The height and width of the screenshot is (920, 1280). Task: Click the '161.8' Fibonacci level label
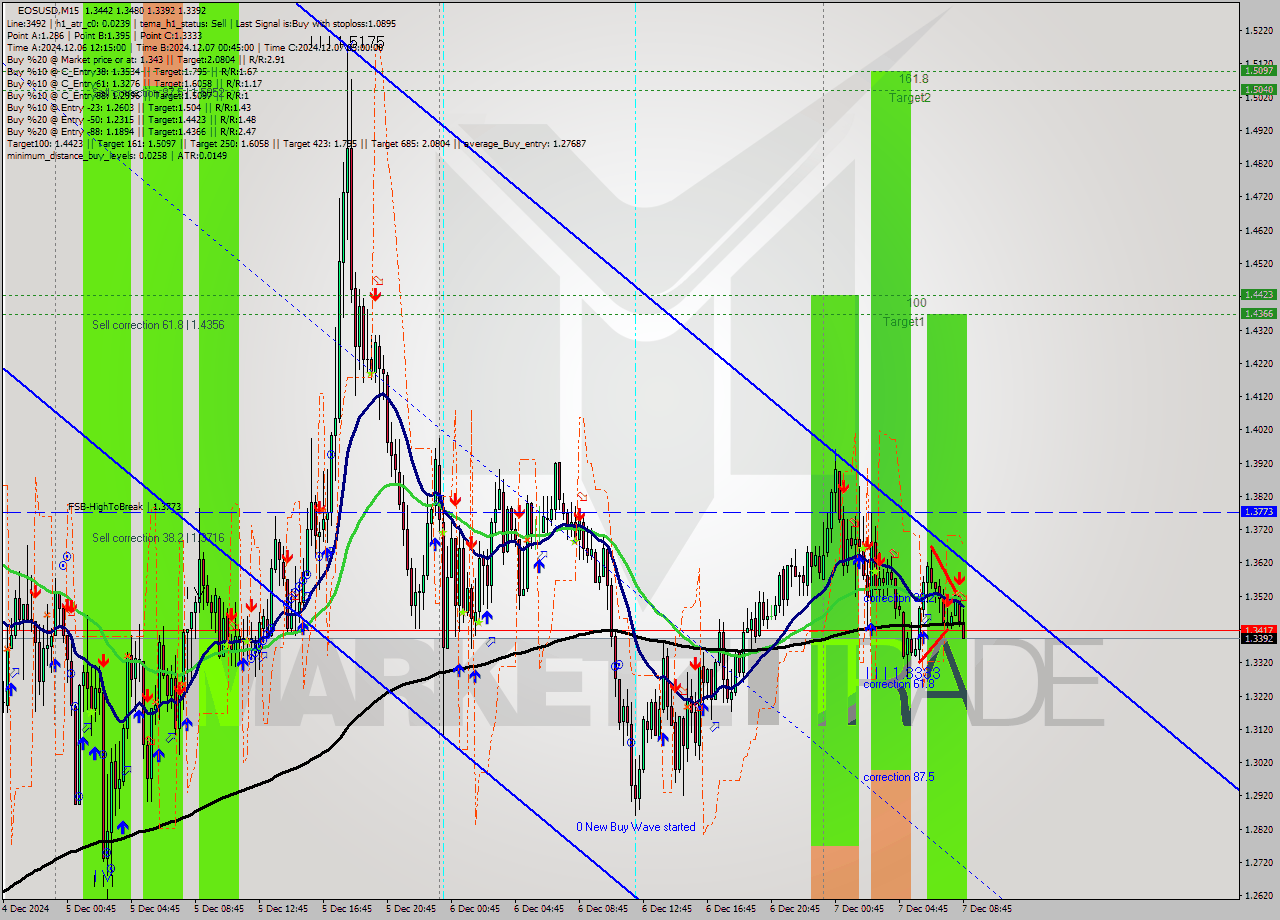(x=913, y=78)
